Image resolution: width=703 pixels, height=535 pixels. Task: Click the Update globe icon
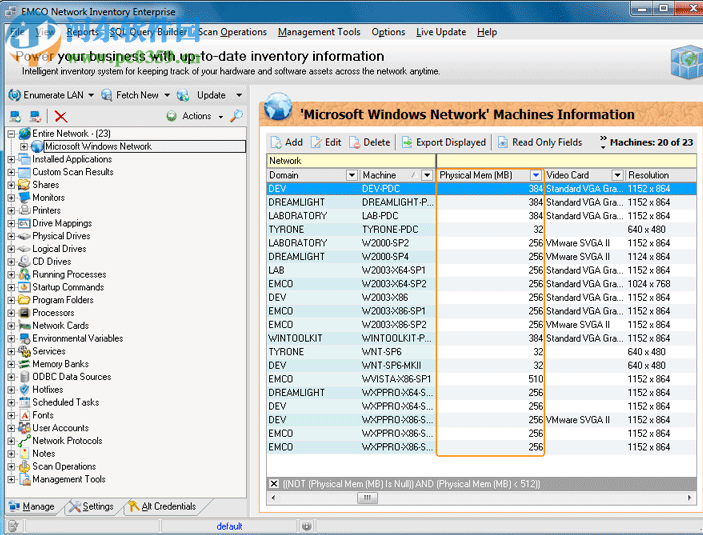click(183, 95)
